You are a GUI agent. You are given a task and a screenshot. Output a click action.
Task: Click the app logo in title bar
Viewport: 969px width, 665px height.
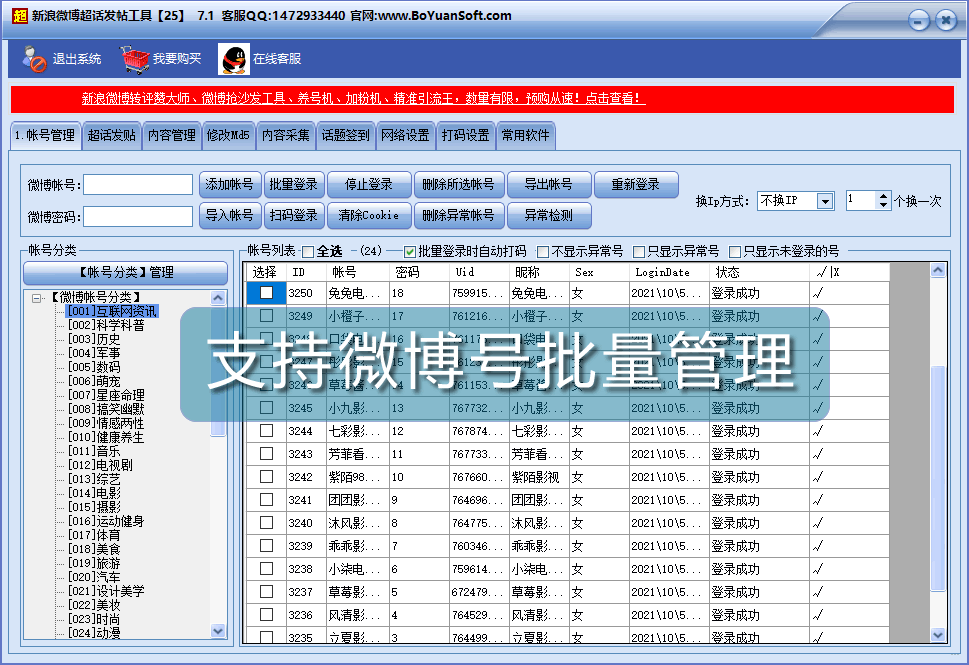point(20,15)
